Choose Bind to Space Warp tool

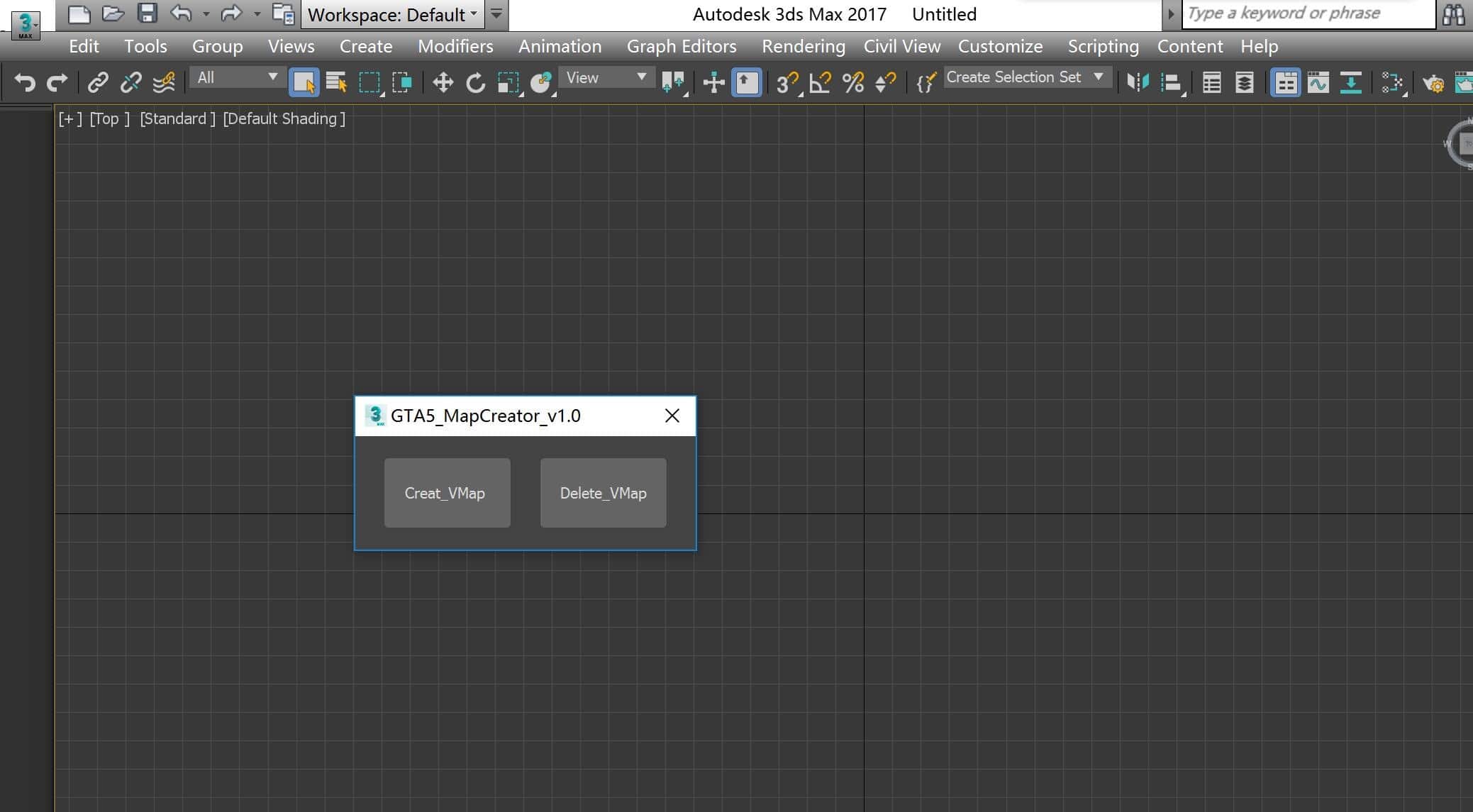[164, 82]
